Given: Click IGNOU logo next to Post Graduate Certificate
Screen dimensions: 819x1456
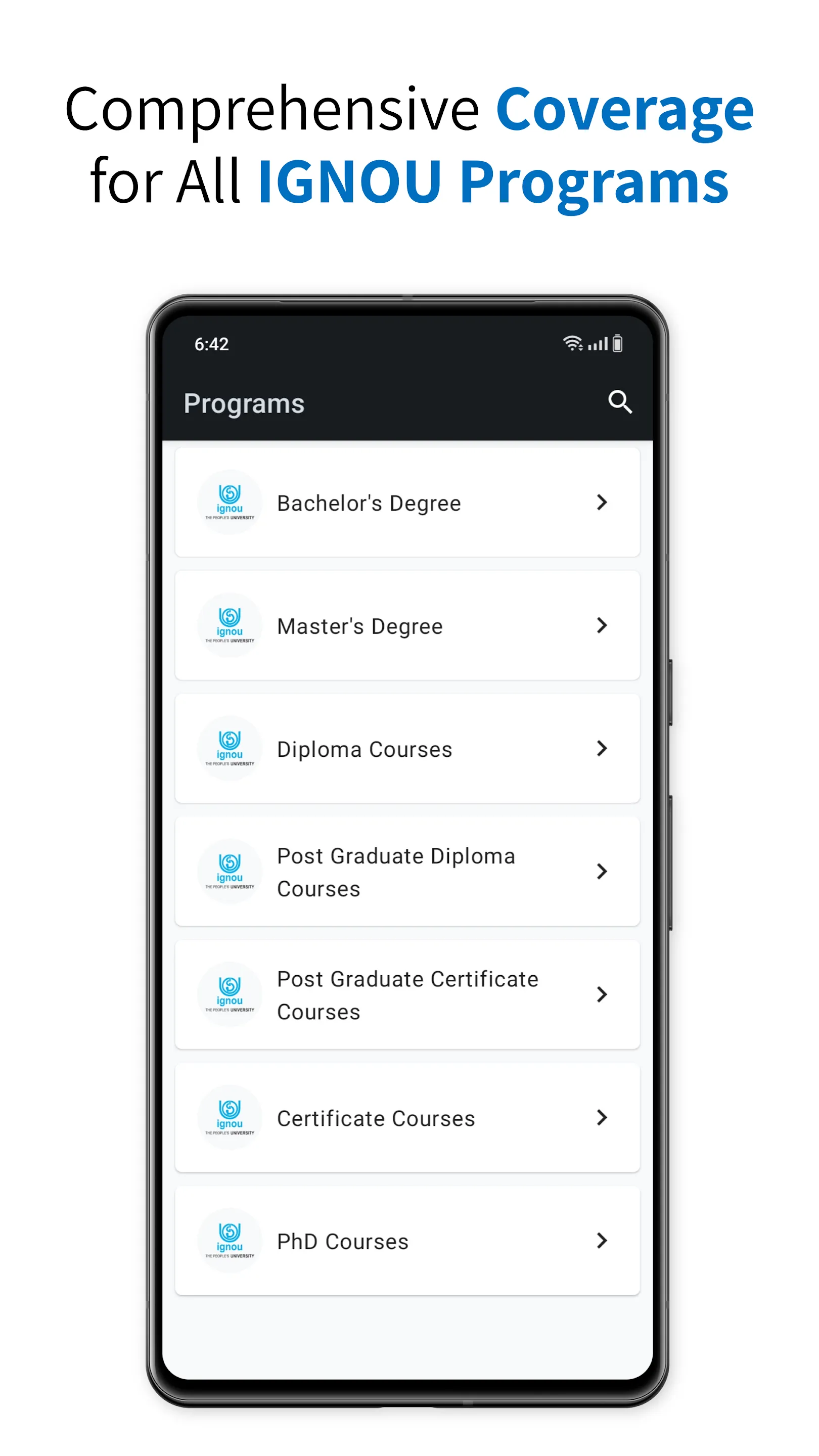Looking at the screenshot, I should (x=230, y=994).
